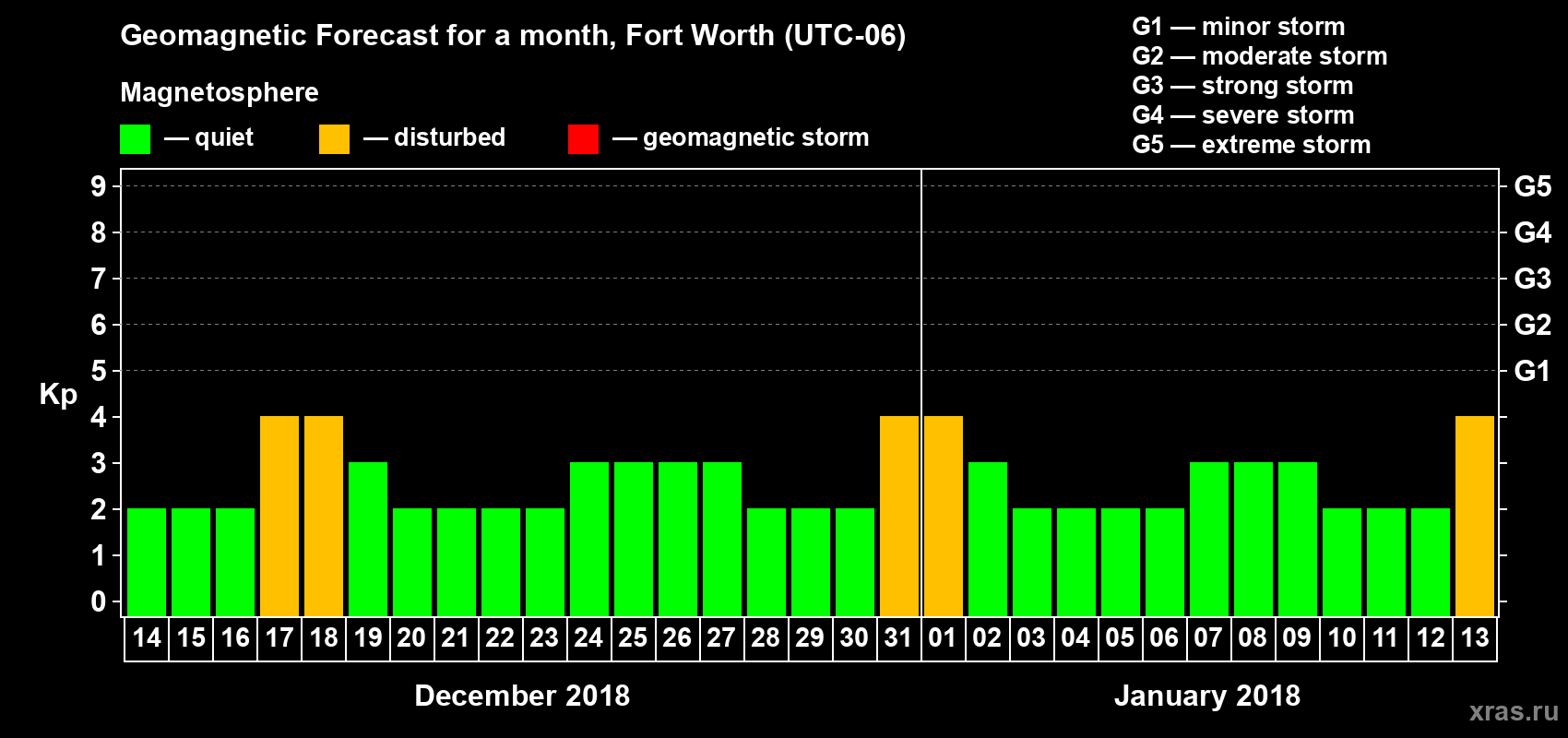Click date label 14 on the axis
Screen dimensions: 1568x738
point(147,638)
